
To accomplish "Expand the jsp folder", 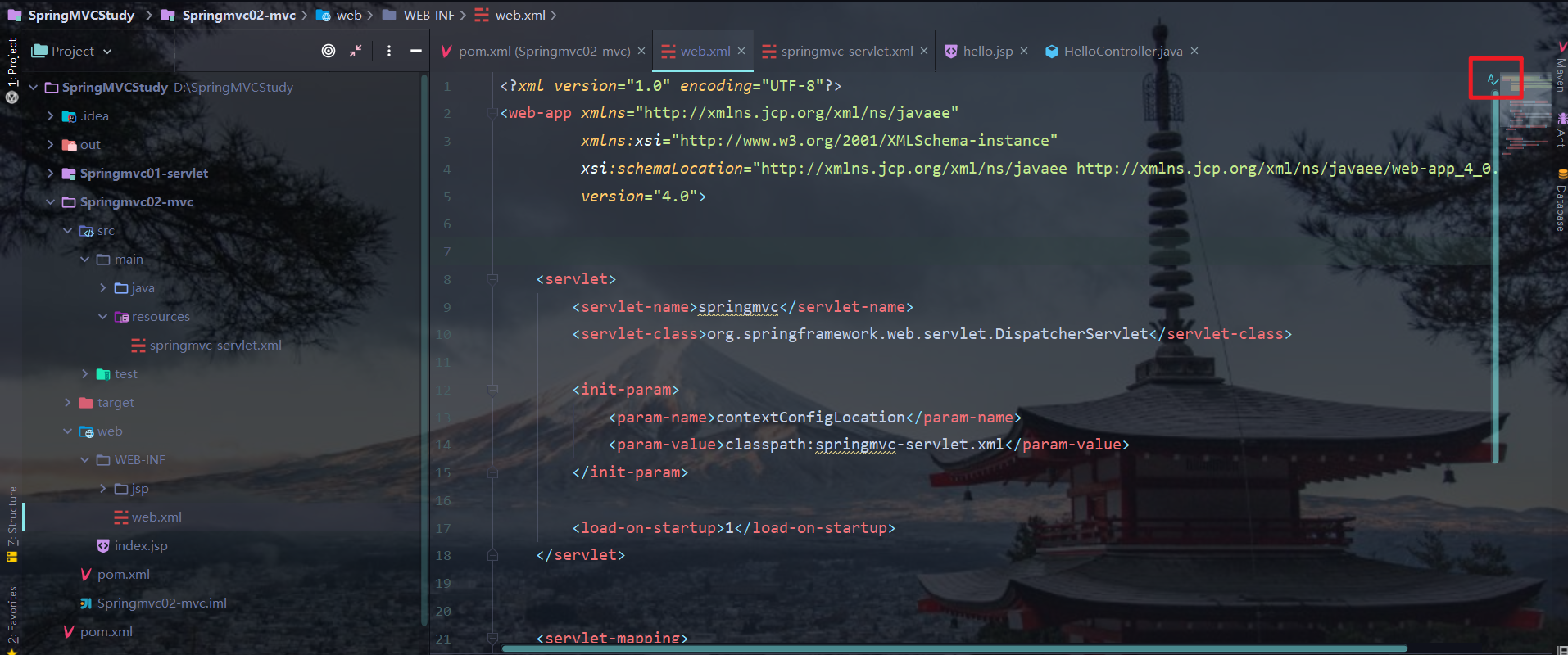I will tap(102, 488).
